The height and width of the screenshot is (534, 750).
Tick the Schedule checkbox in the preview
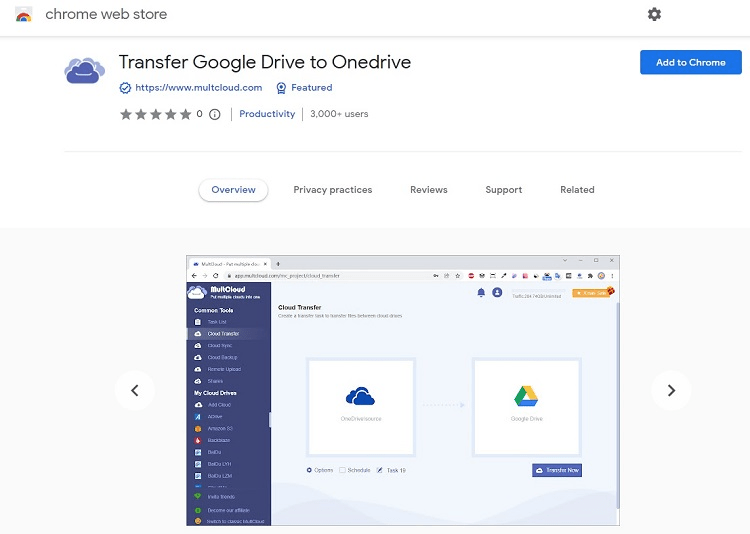tap(342, 470)
